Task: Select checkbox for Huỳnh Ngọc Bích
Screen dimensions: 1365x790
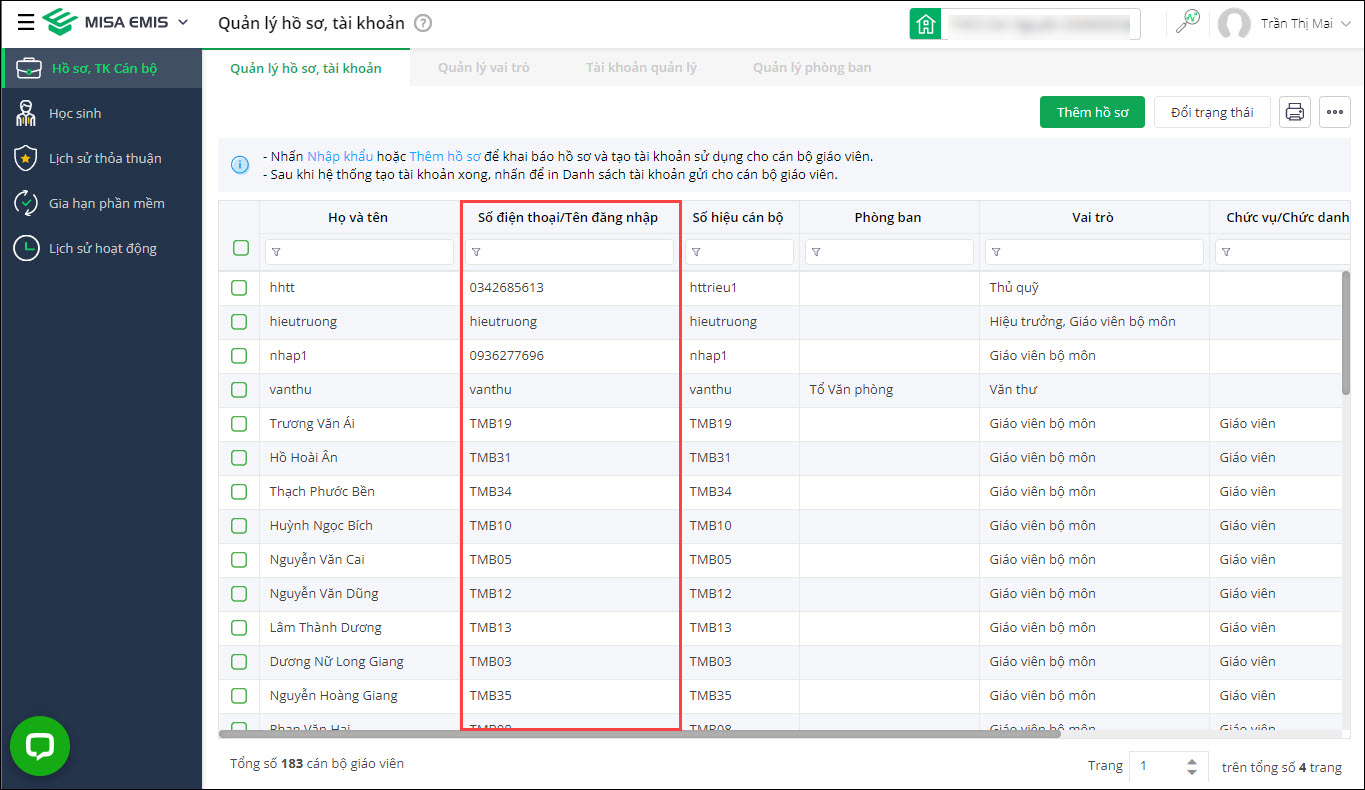Action: tap(239, 526)
